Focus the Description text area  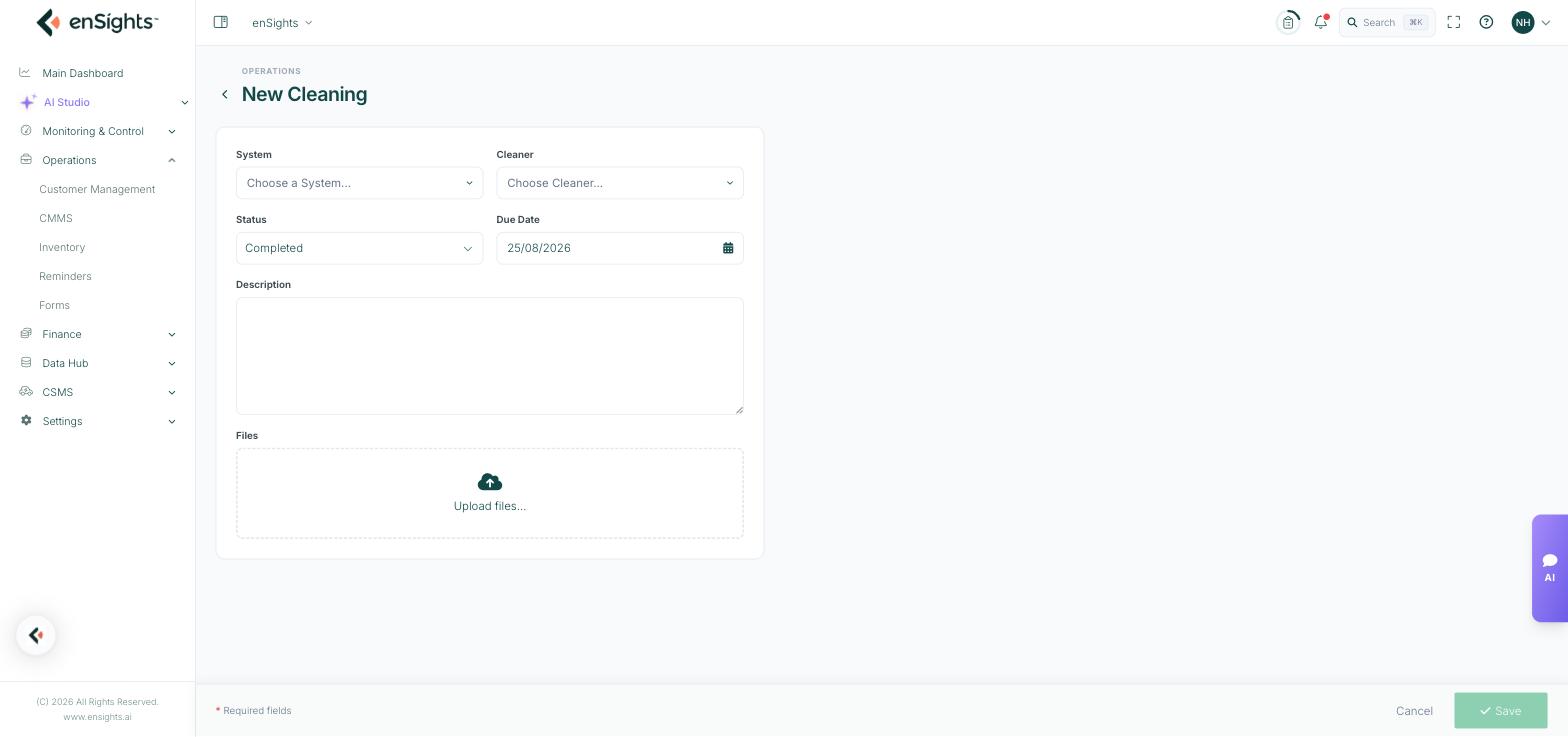point(490,356)
